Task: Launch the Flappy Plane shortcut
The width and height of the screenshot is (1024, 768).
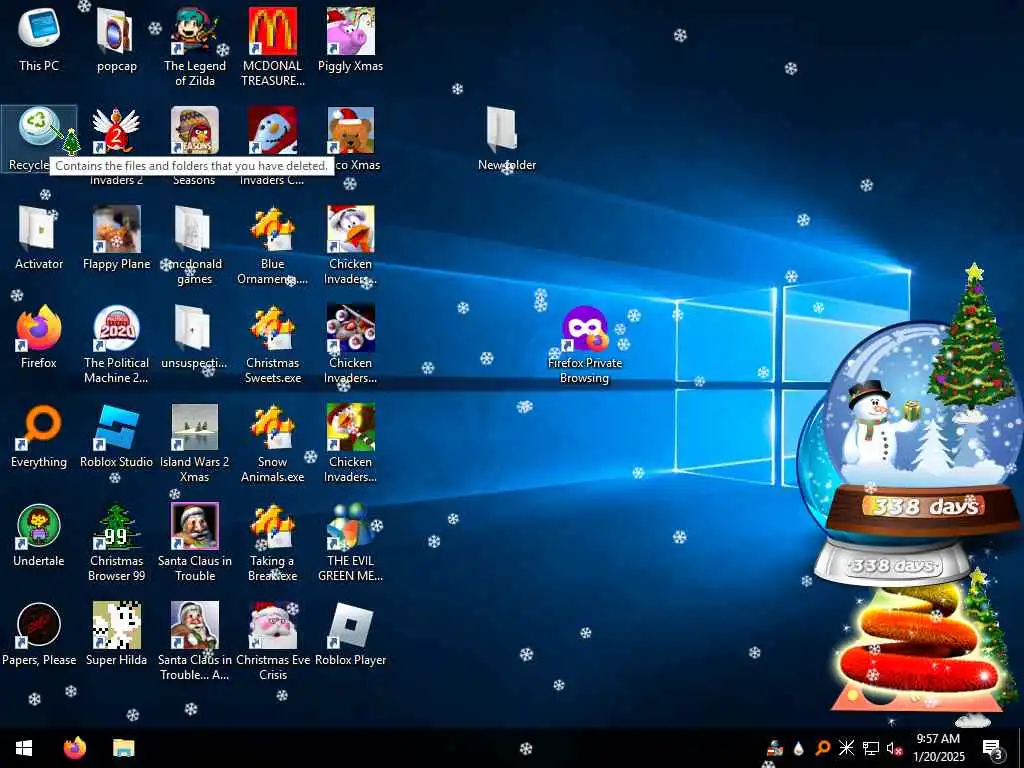Action: tap(116, 237)
